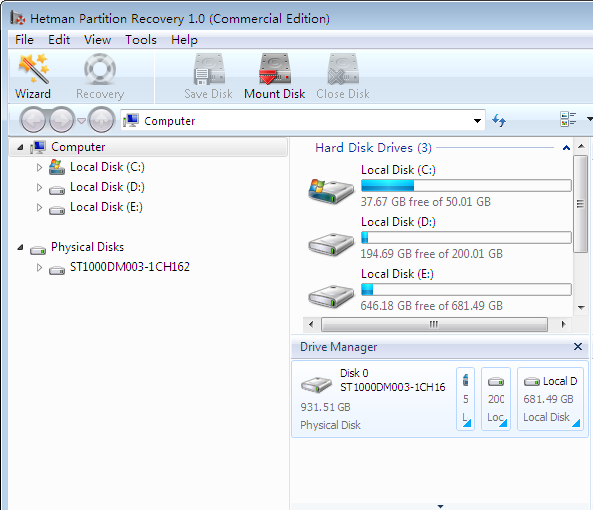This screenshot has height=510, width=593.
Task: Select the Local Disk (D:) drive icon in Hard Disk Drives
Action: [x=331, y=244]
